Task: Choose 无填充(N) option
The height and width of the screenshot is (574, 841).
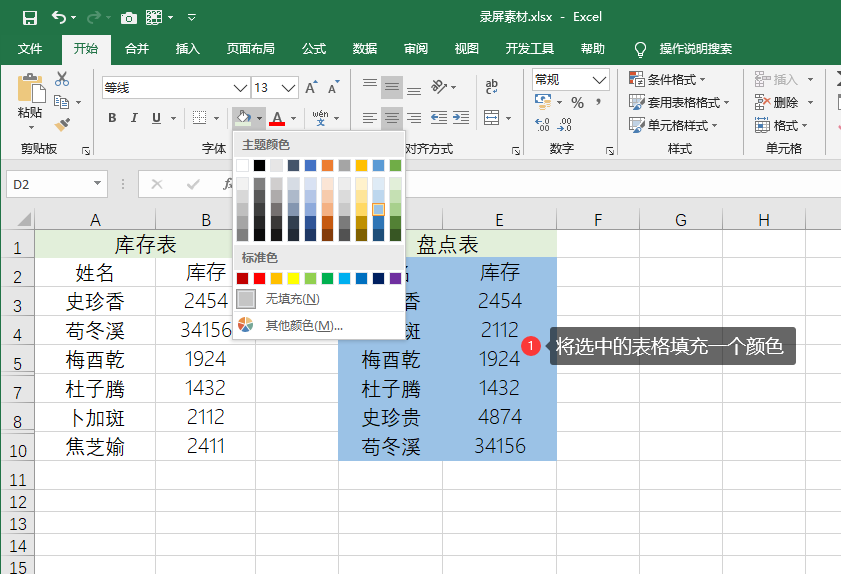Action: pyautogui.click(x=319, y=299)
